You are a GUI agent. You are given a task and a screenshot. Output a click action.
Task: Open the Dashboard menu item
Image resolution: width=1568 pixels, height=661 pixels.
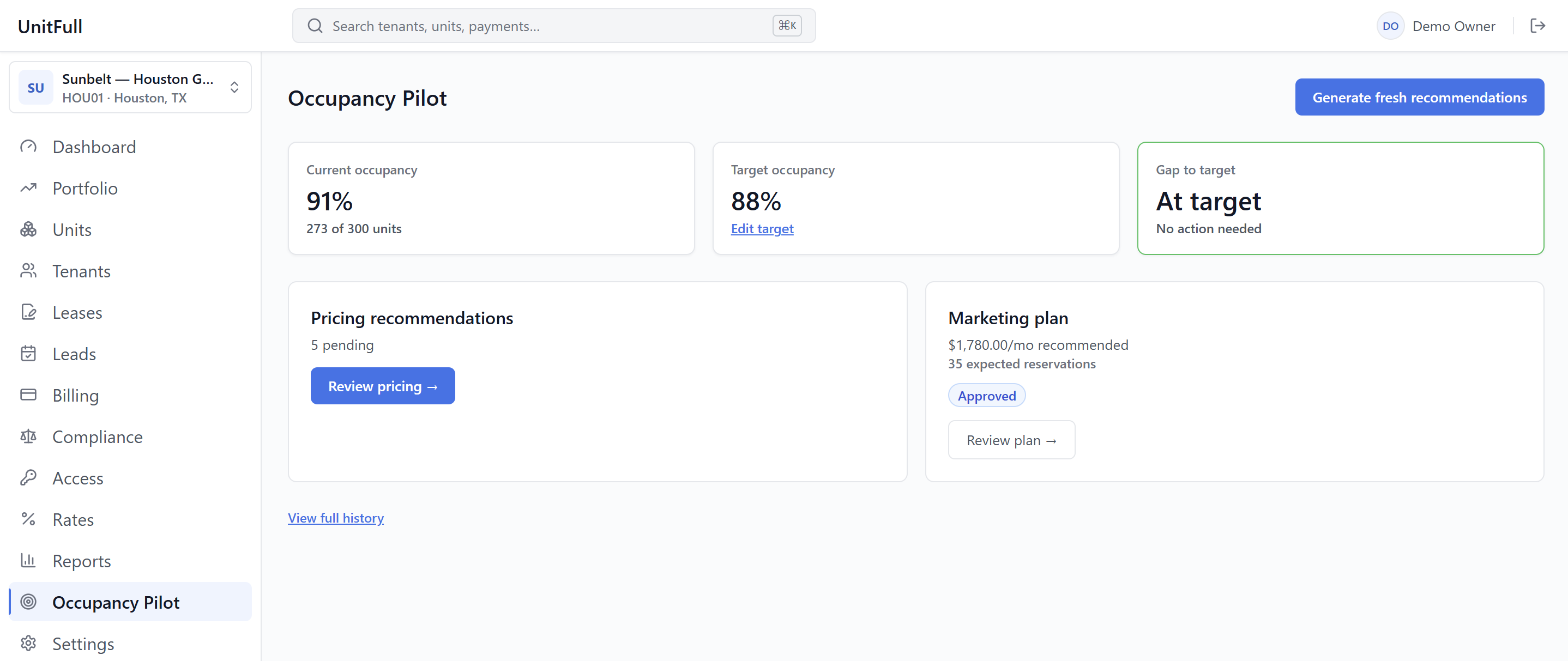(x=130, y=147)
